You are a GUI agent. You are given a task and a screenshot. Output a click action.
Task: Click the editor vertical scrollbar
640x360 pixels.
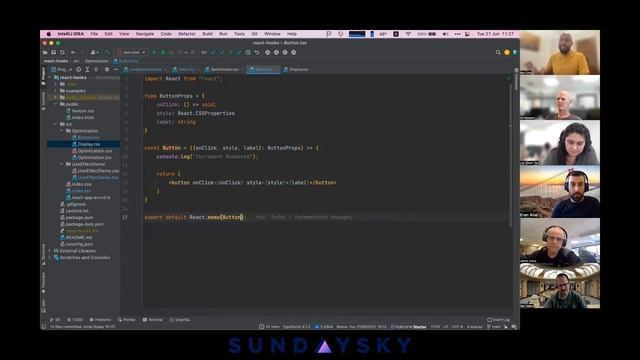coord(510,155)
